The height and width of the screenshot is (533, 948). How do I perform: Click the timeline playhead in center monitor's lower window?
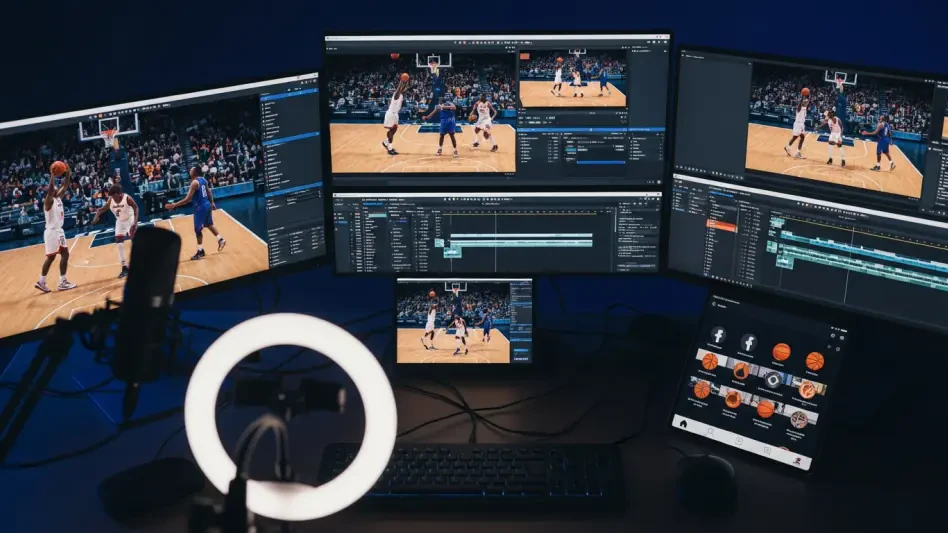(x=495, y=242)
